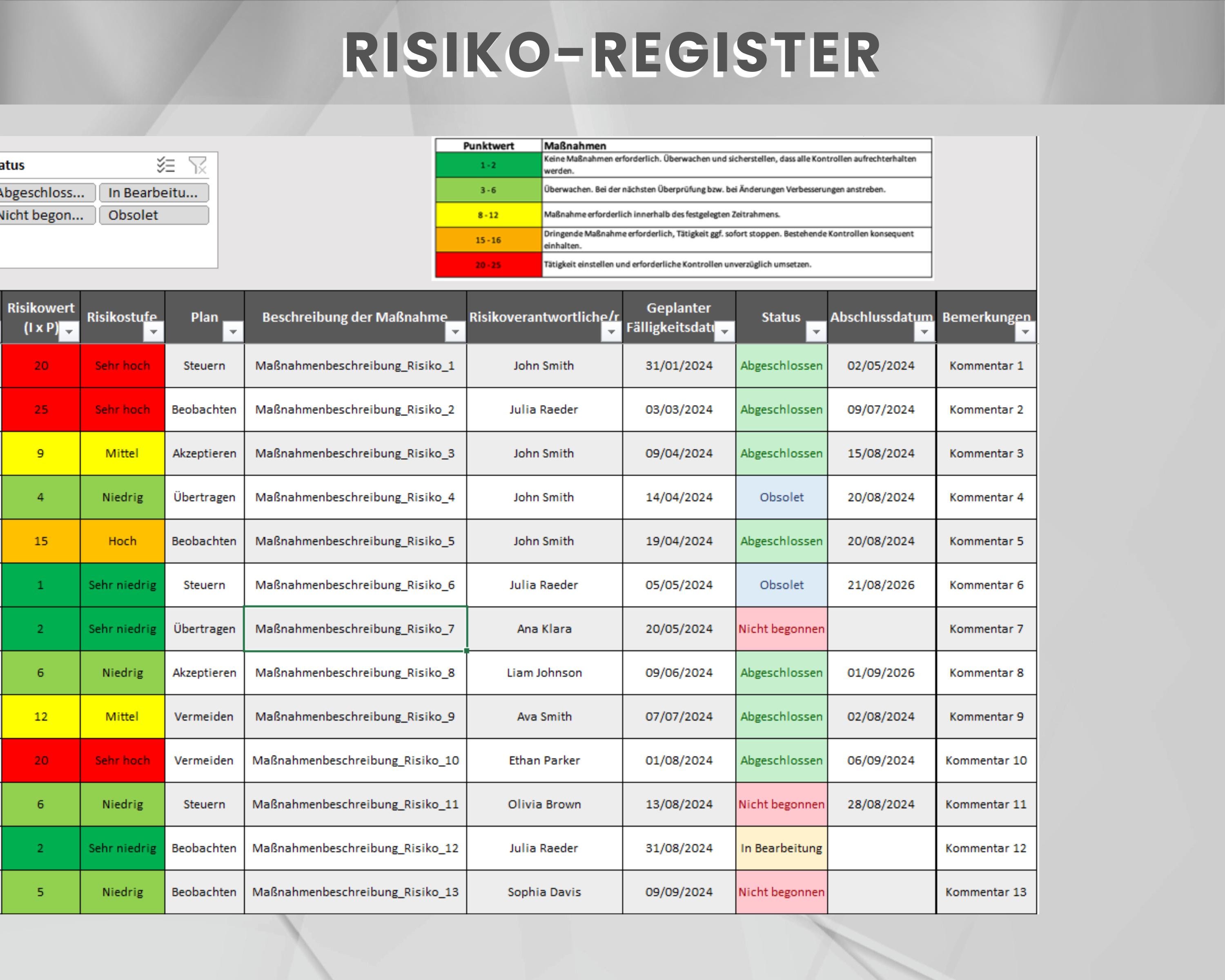
Task: Click completion date 28/08/2024
Action: (881, 804)
